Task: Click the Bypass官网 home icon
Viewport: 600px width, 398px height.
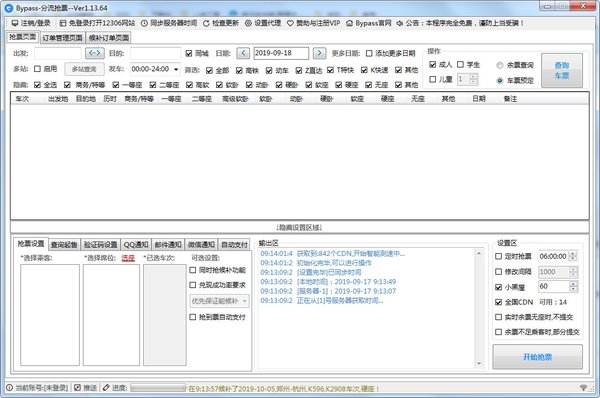Action: coord(349,23)
